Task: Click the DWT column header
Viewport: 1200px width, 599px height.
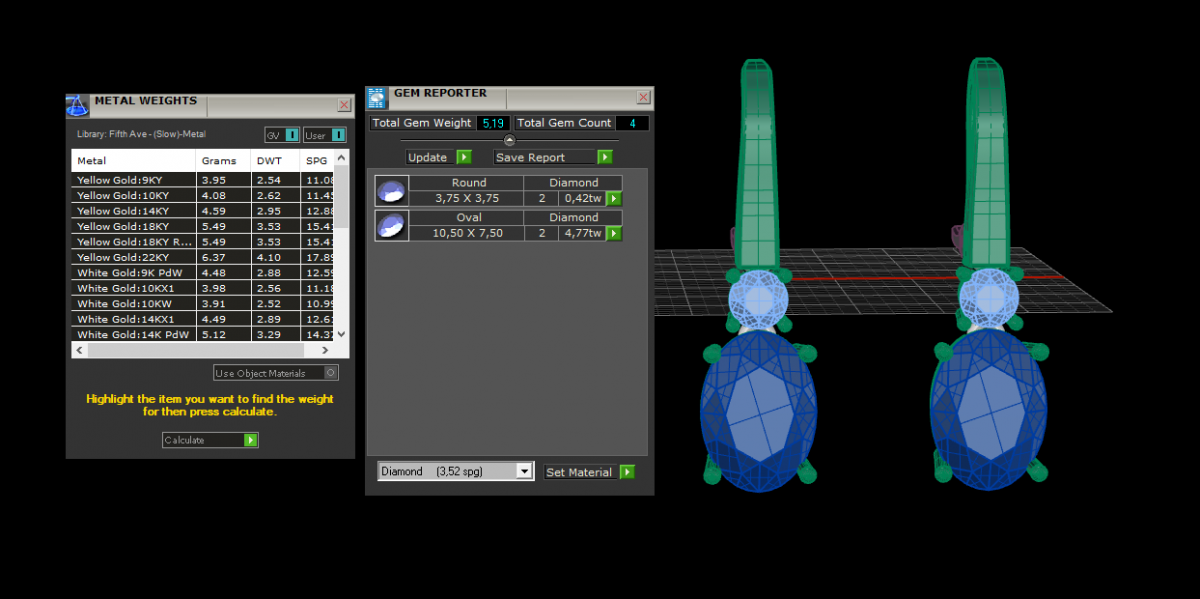Action: click(x=275, y=161)
